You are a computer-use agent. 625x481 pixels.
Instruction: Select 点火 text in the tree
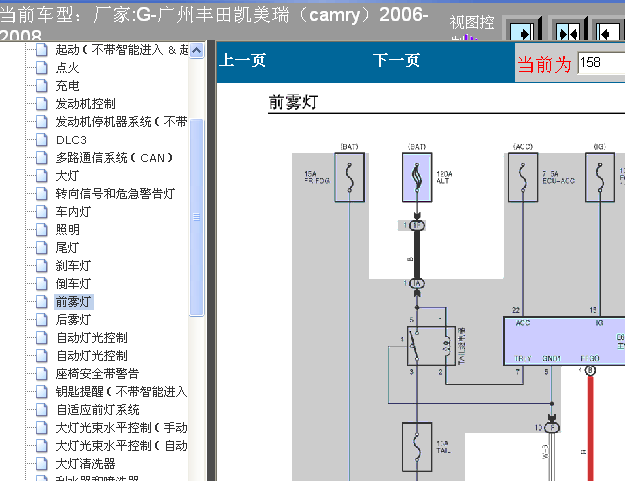[x=67, y=68]
